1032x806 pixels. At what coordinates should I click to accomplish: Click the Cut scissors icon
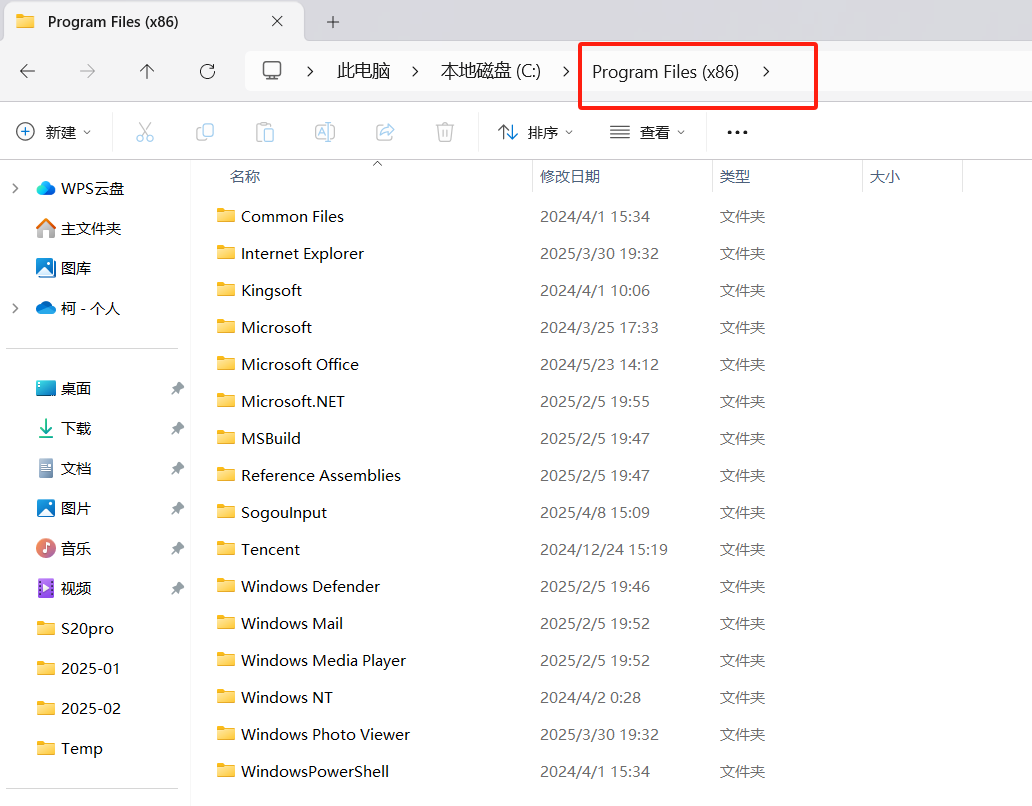tap(145, 132)
